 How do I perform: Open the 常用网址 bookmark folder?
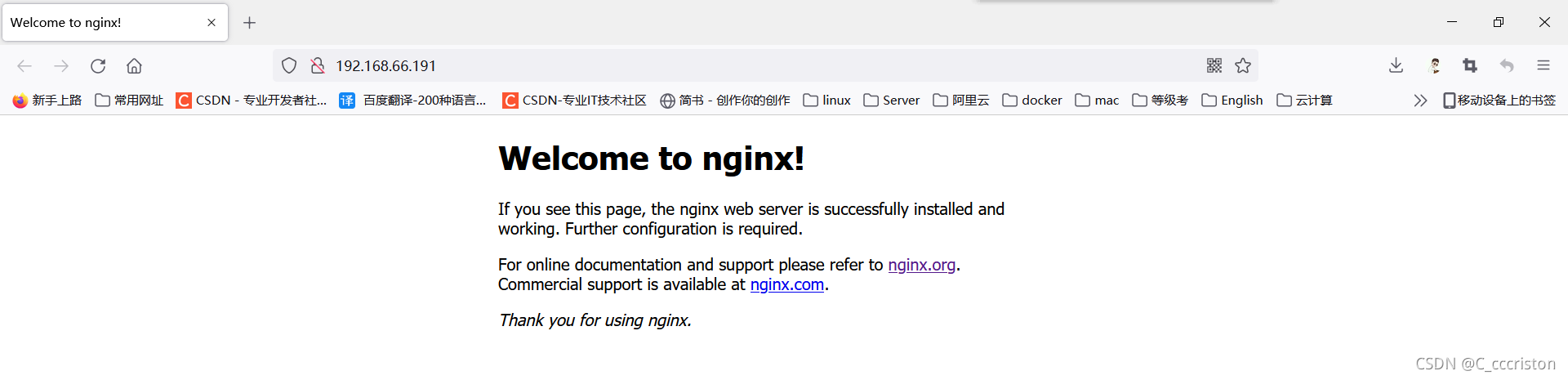coord(129,101)
